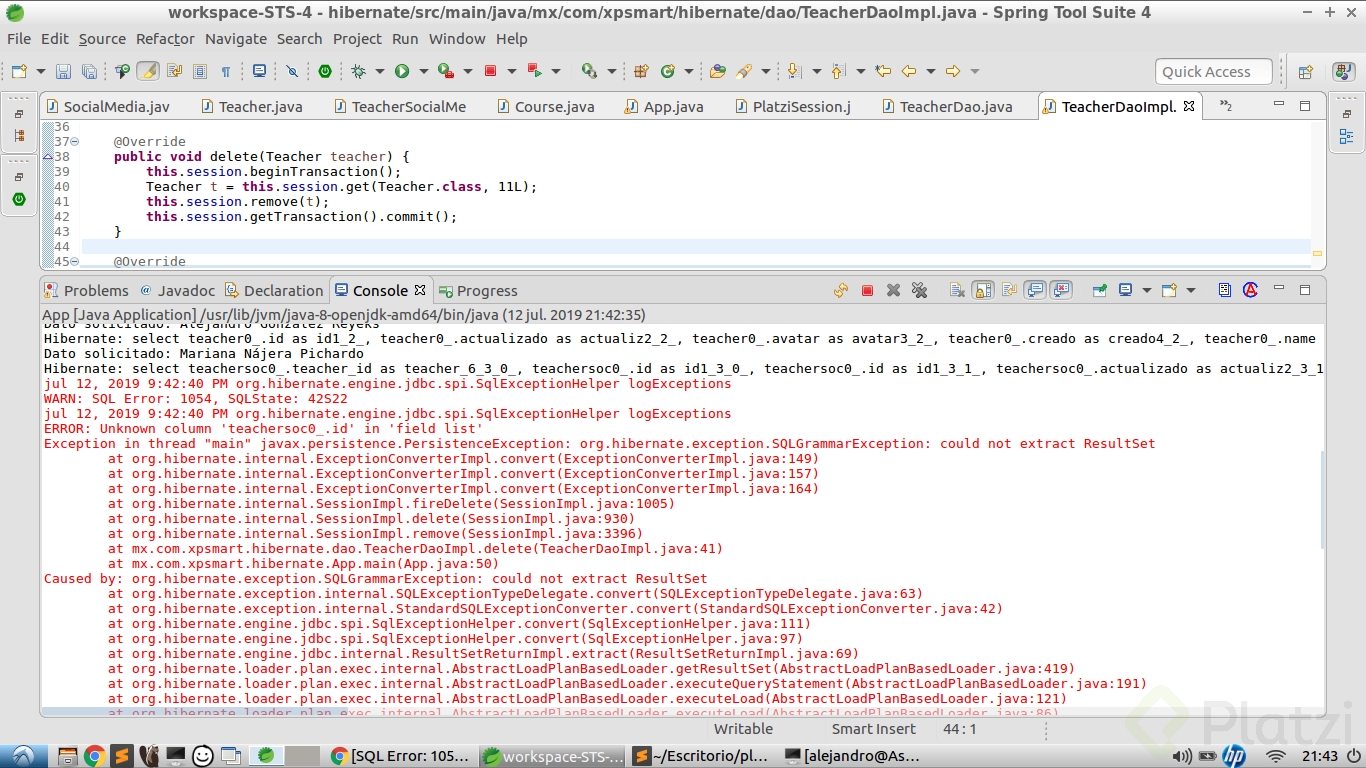Switch to the TeacherDao.java editor tab
The width and height of the screenshot is (1366, 768).
point(946,106)
